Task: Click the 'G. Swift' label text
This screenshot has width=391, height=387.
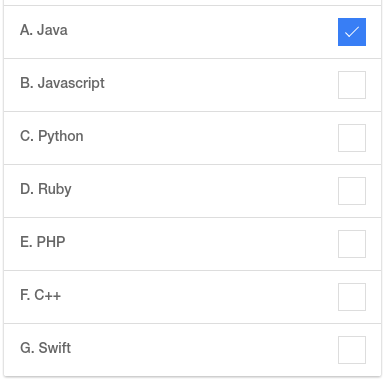Action: pyautogui.click(x=45, y=348)
